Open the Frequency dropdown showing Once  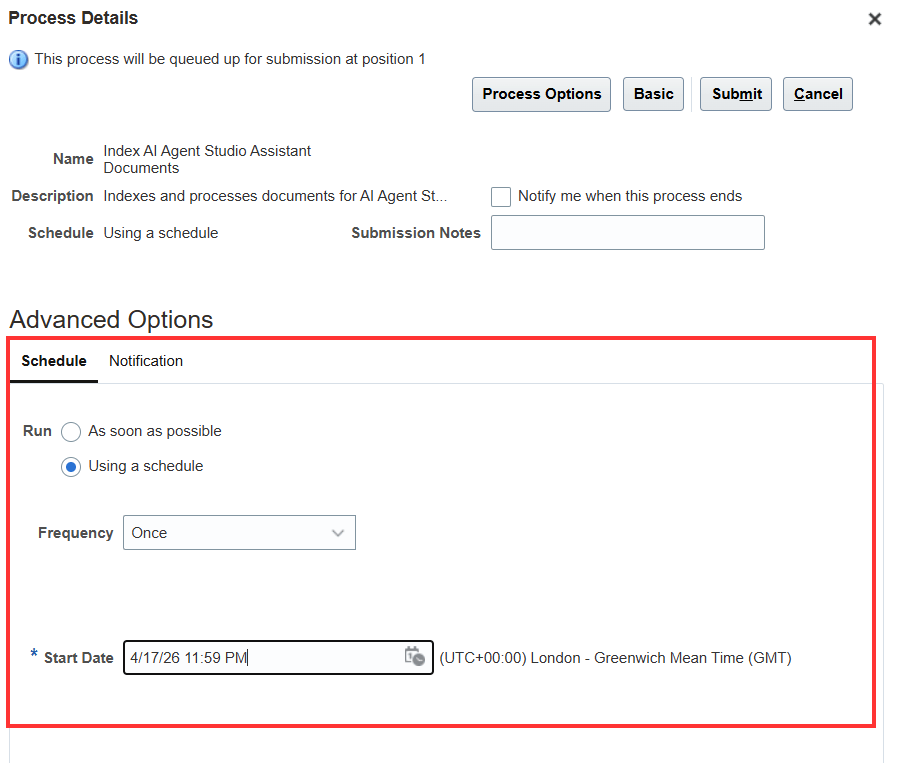pyautogui.click(x=239, y=533)
